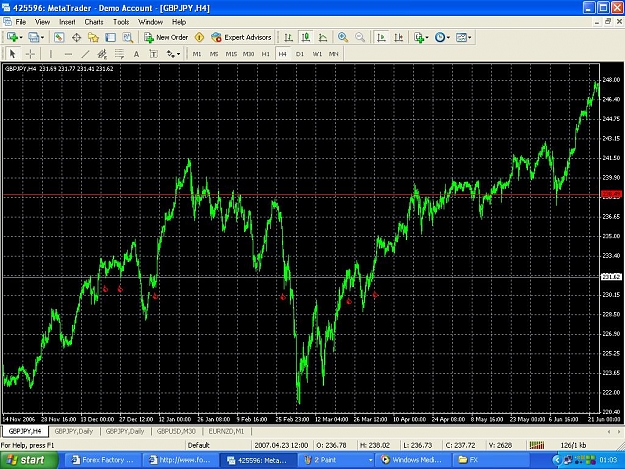Viewport: 625px width, 469px height.
Task: Switch to the GBPUSD,M30 chart tab
Action: pyautogui.click(x=176, y=431)
